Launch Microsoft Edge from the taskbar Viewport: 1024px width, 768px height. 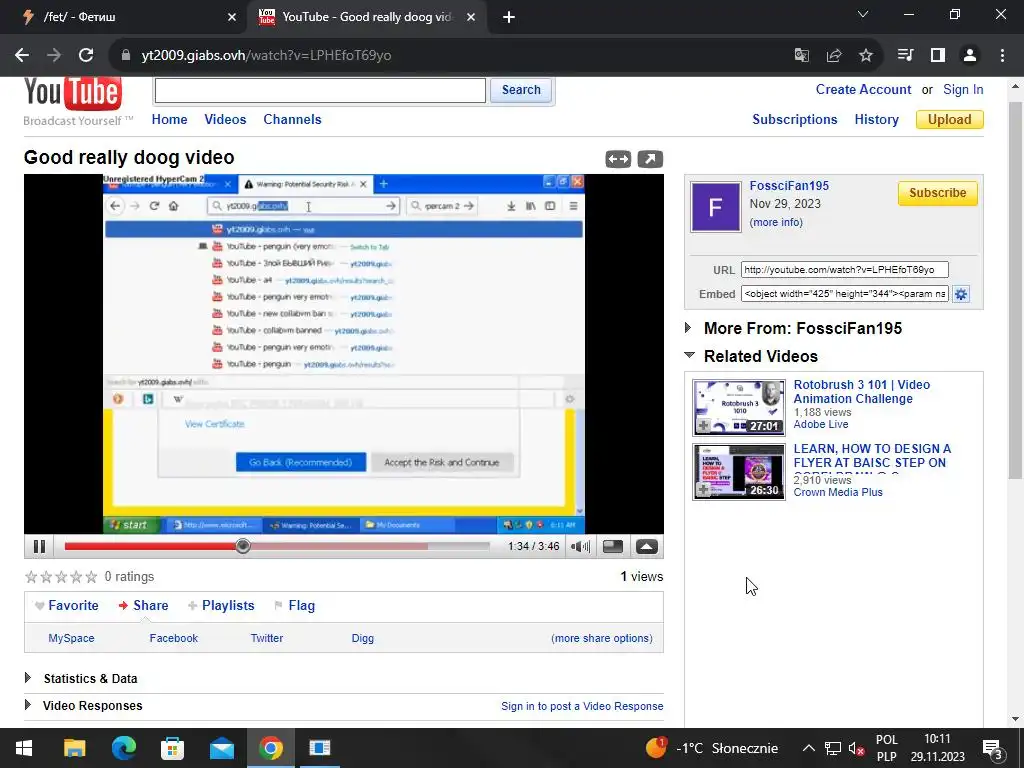point(123,748)
